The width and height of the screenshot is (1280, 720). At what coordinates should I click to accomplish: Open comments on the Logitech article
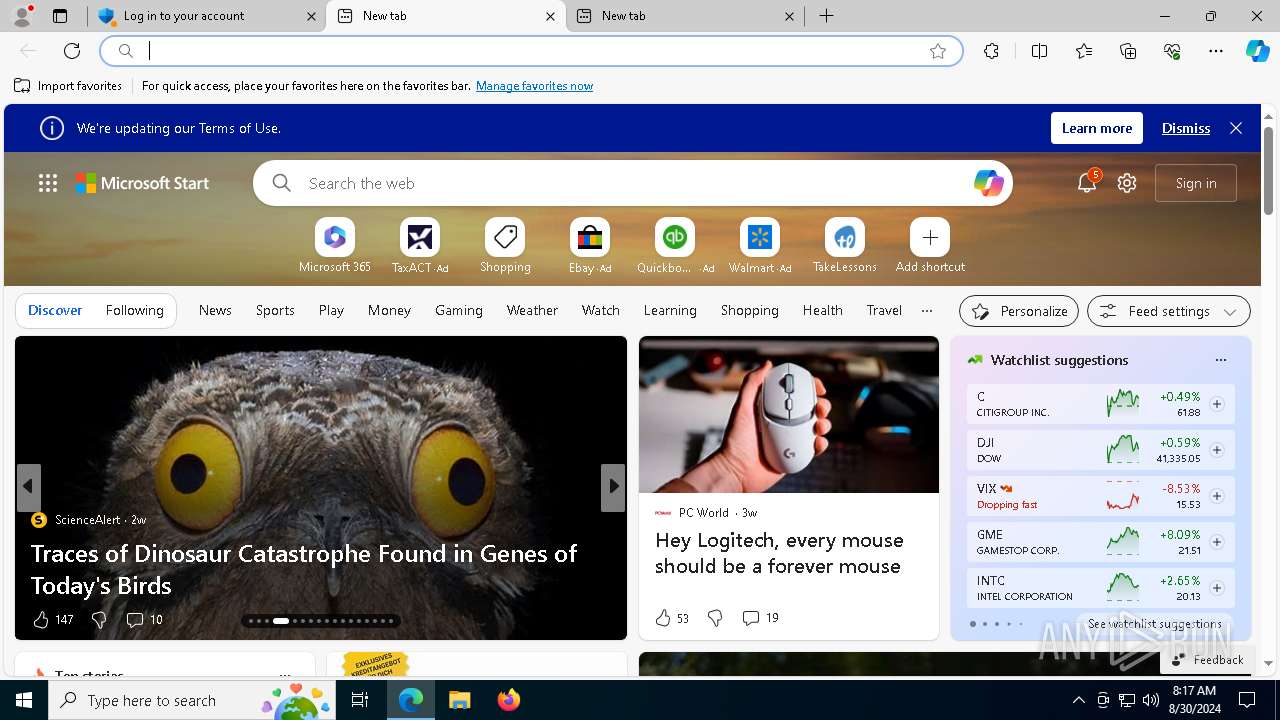click(x=760, y=618)
